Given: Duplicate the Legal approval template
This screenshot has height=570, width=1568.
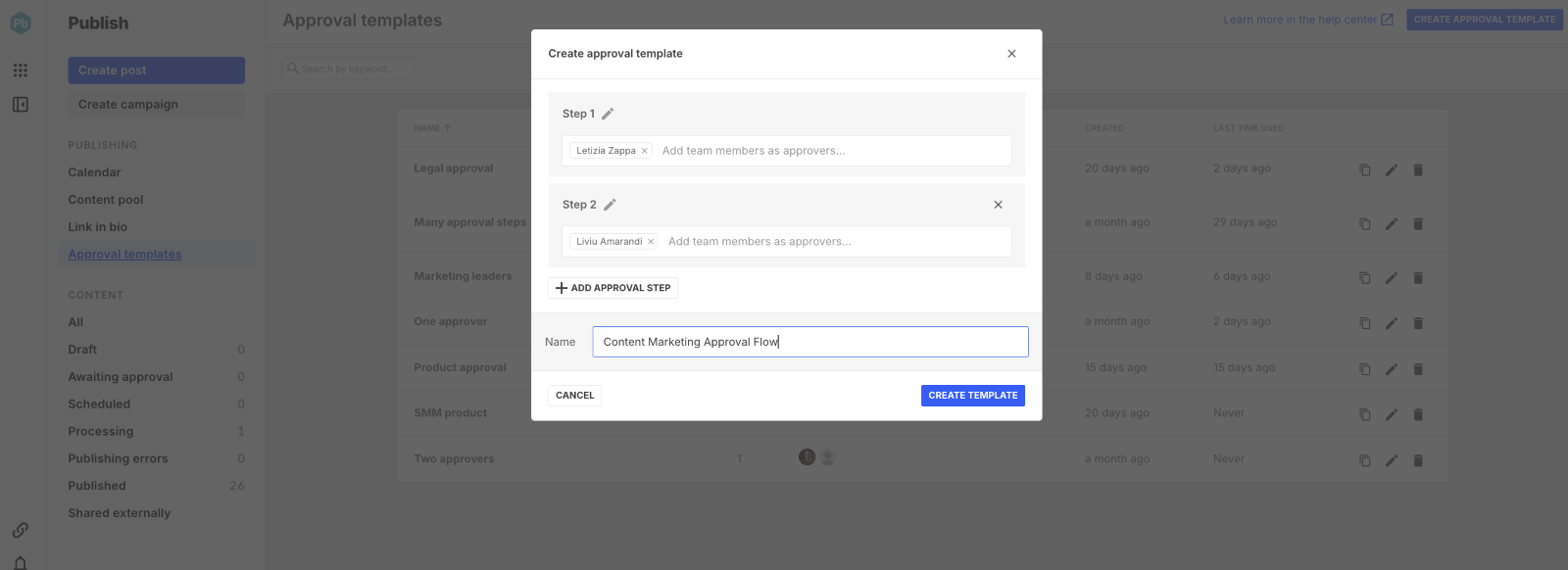Looking at the screenshot, I should (x=1364, y=169).
